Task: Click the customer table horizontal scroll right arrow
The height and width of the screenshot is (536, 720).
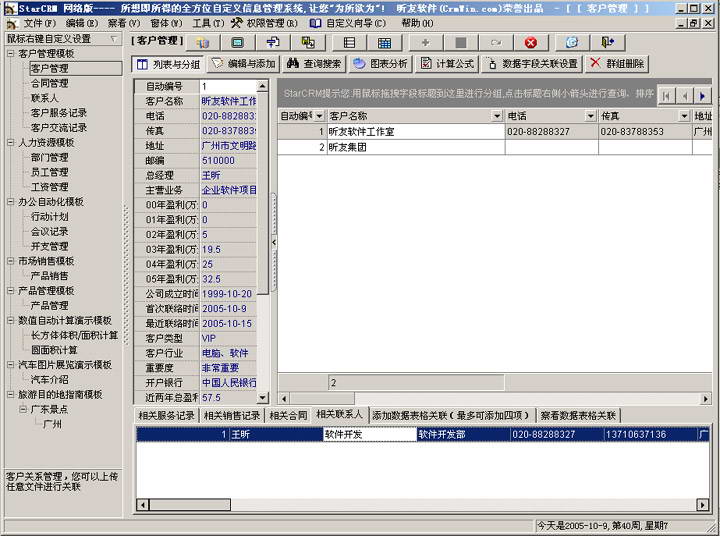Action: 706,399
